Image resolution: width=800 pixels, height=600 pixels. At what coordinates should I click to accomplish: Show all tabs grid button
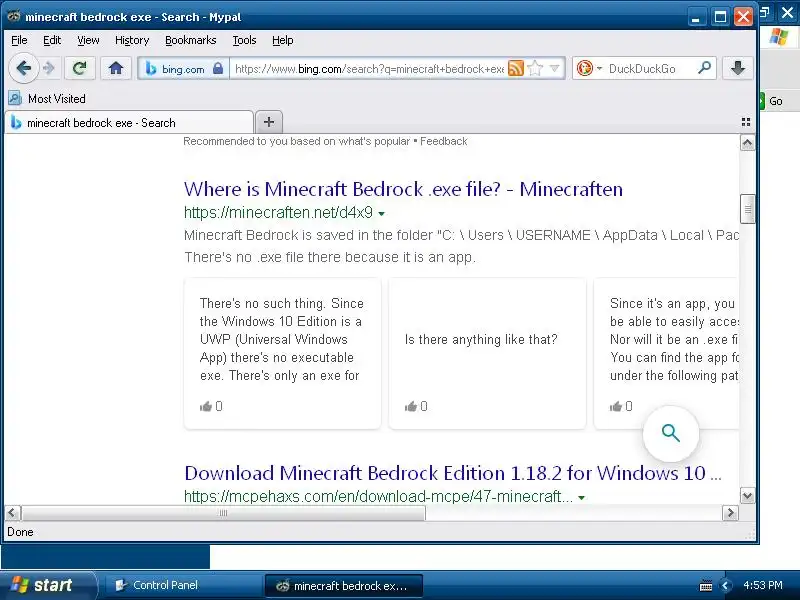(x=746, y=122)
